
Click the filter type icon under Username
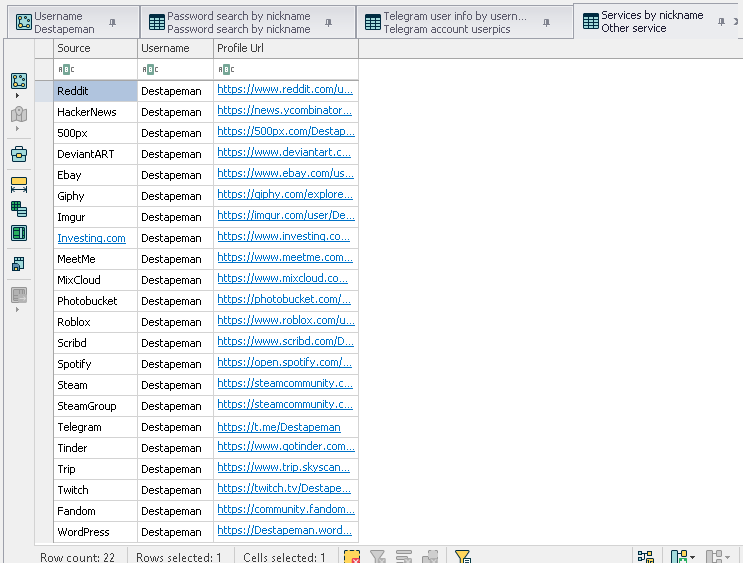150,70
